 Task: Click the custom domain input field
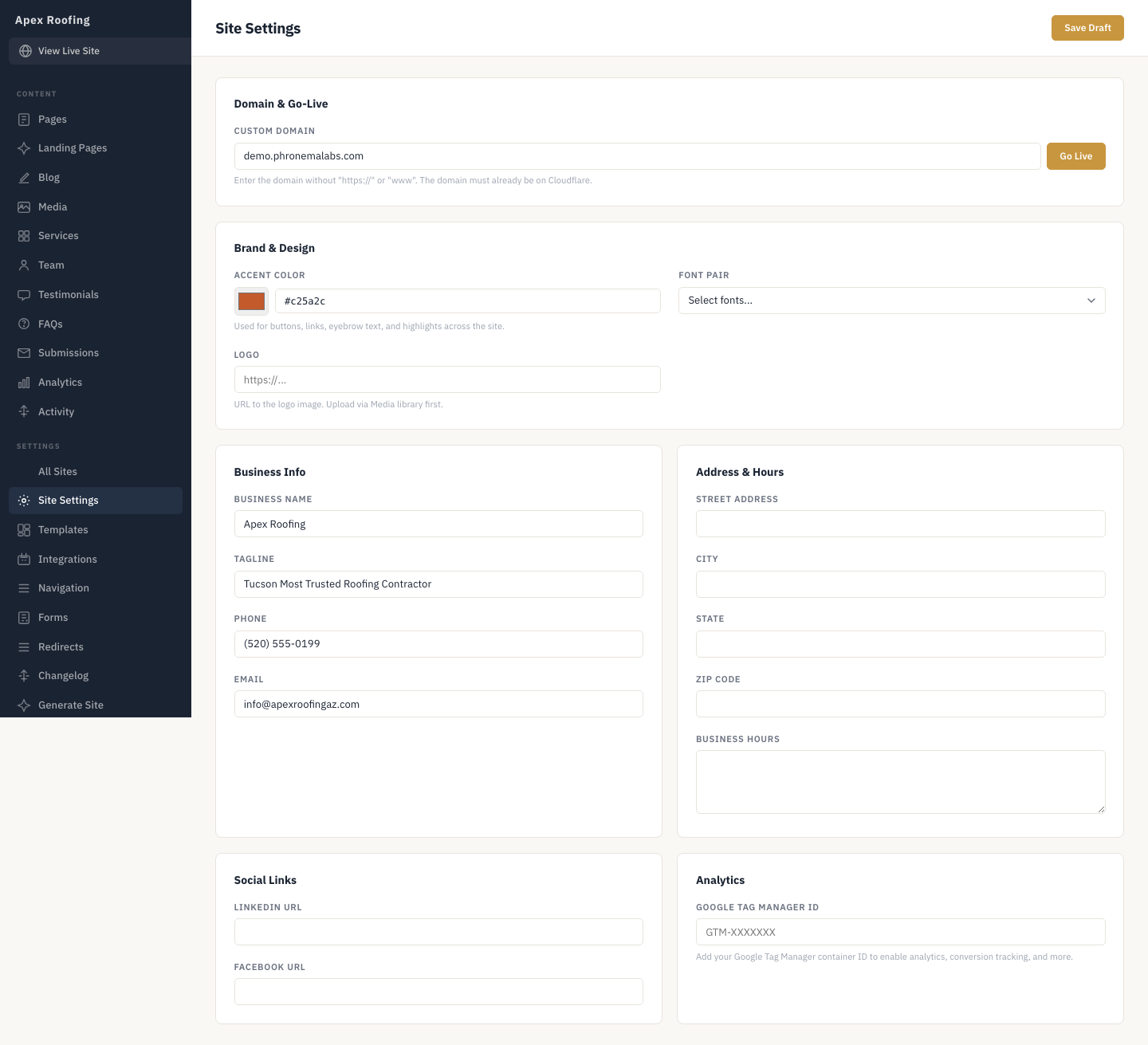[637, 156]
